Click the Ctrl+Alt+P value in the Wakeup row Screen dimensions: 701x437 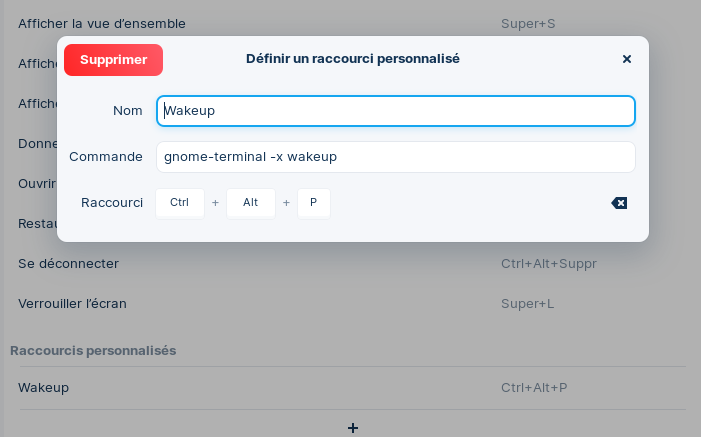point(533,388)
